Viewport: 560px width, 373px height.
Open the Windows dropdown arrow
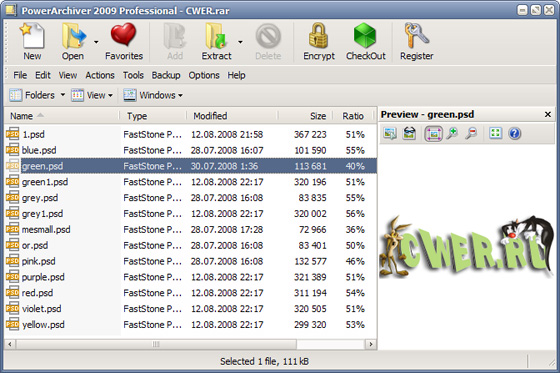click(x=180, y=95)
